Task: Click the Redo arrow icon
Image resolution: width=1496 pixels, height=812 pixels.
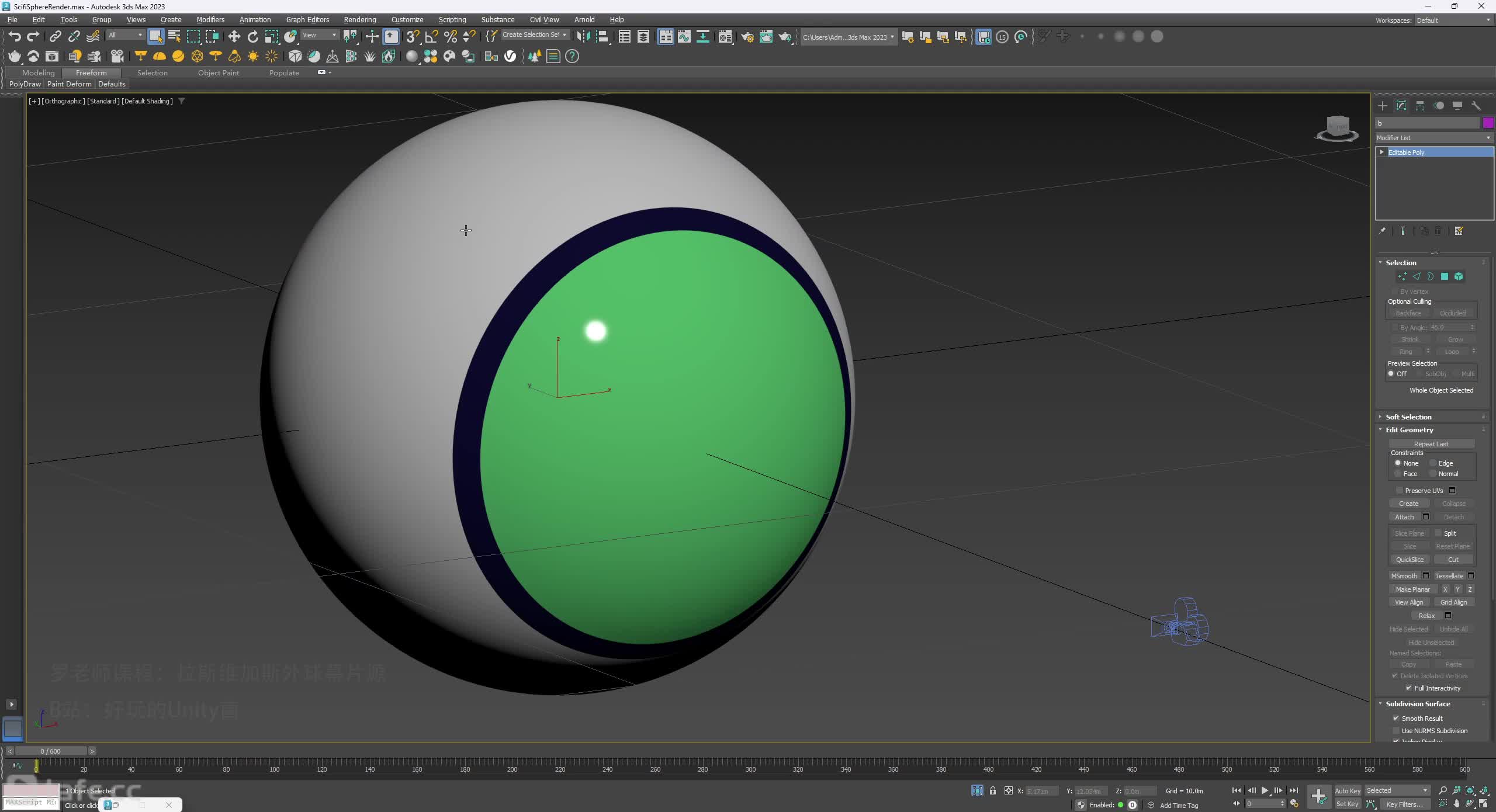Action: (33, 37)
